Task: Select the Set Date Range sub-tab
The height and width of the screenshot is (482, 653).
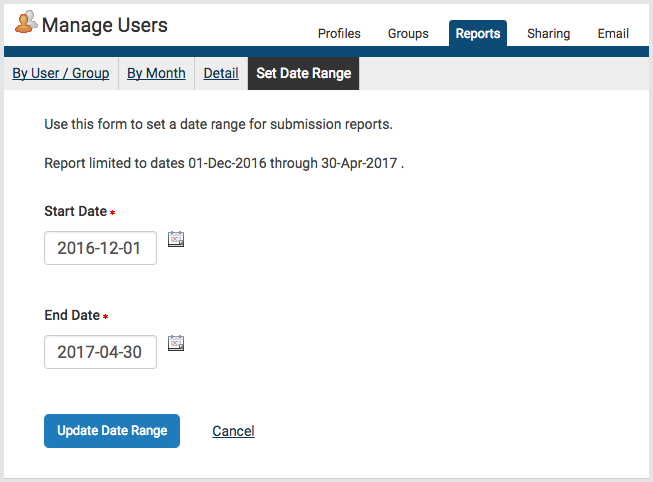Action: 304,73
